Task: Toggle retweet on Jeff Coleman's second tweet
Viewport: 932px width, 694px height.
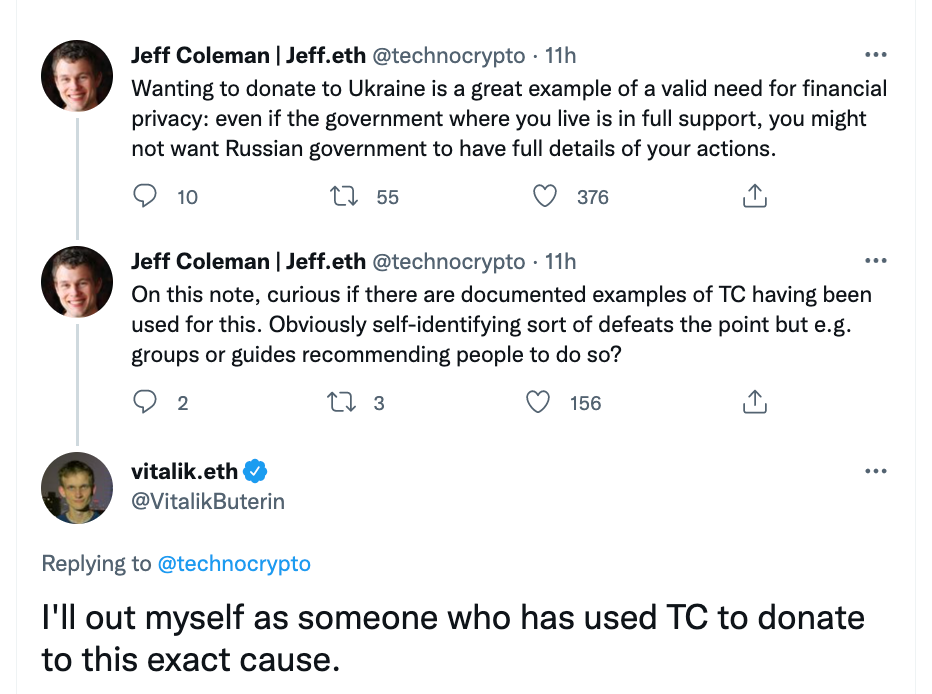Action: (x=348, y=402)
